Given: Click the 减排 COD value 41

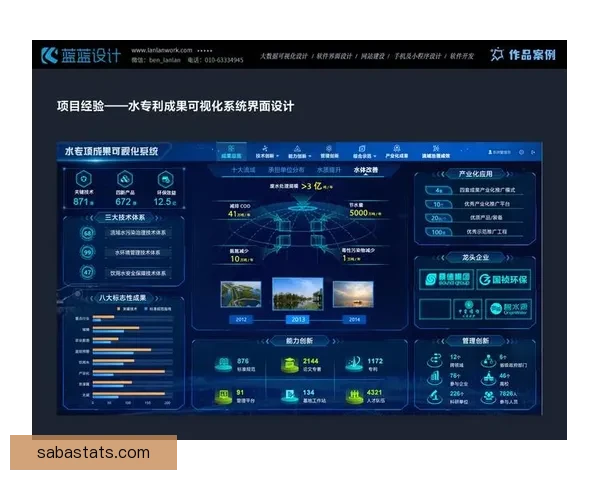Looking at the screenshot, I should click(239, 214).
